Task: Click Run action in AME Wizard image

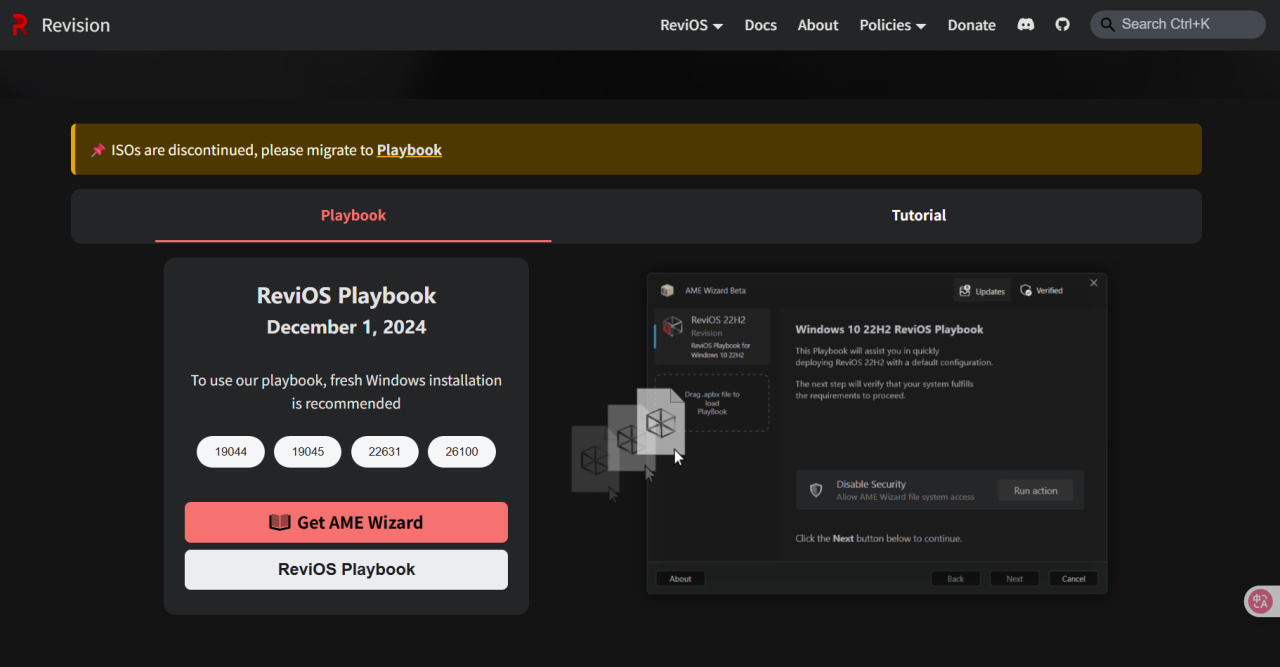Action: click(1035, 491)
